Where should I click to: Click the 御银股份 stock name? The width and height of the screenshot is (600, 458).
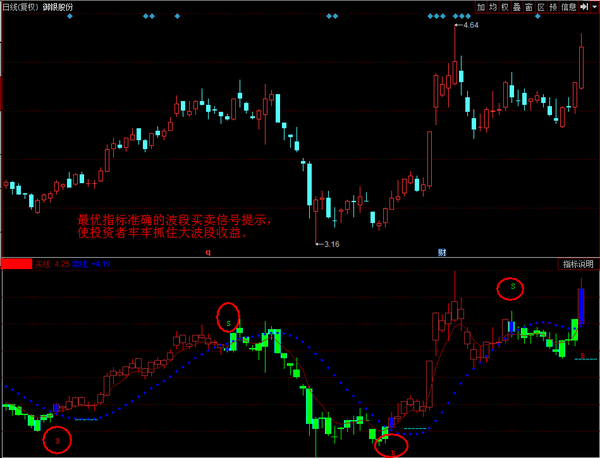coord(57,7)
